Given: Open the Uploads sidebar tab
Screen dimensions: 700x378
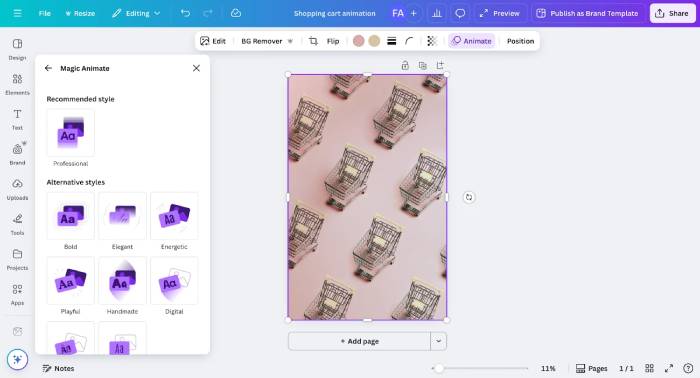Looking at the screenshot, I should pyautogui.click(x=17, y=190).
